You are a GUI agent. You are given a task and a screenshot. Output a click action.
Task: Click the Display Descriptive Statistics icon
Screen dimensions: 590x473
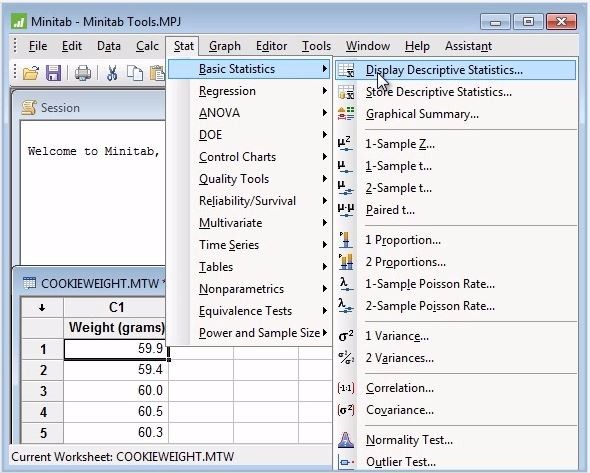tap(346, 70)
